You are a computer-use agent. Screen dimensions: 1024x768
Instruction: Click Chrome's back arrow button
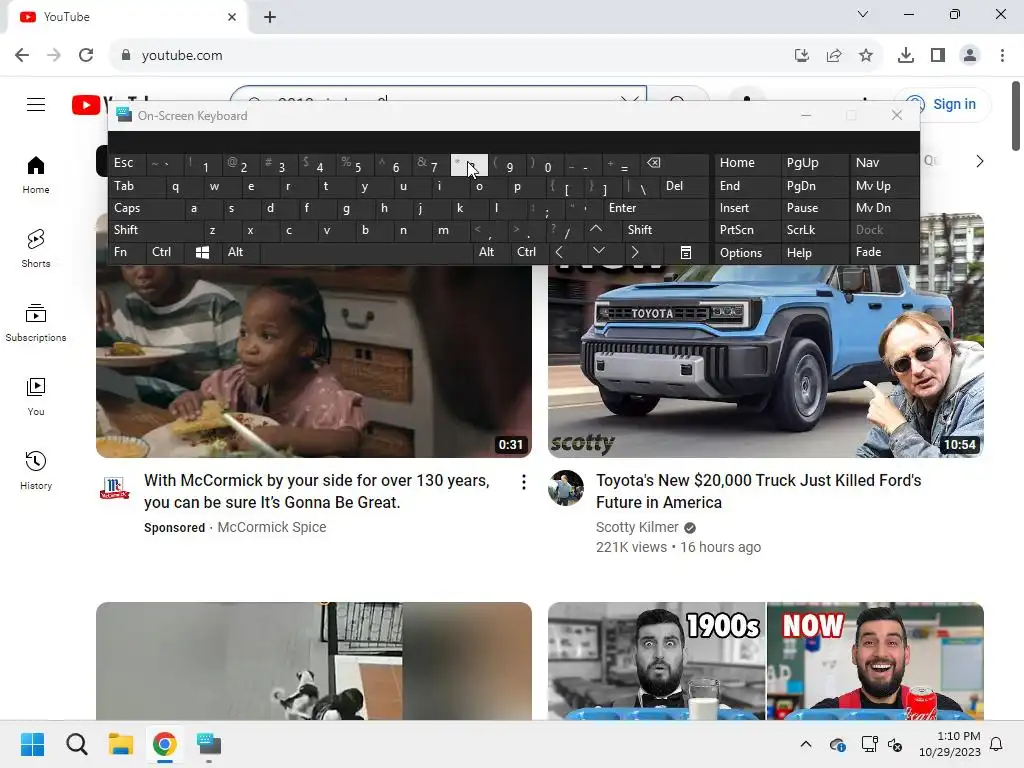pos(22,55)
